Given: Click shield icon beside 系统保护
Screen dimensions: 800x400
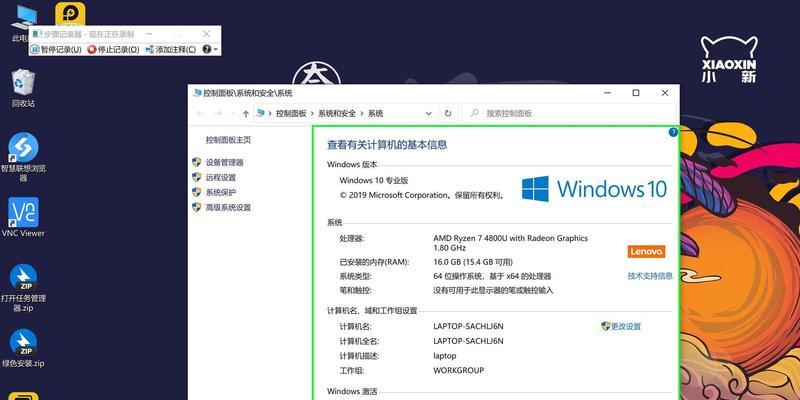Looking at the screenshot, I should tap(196, 192).
